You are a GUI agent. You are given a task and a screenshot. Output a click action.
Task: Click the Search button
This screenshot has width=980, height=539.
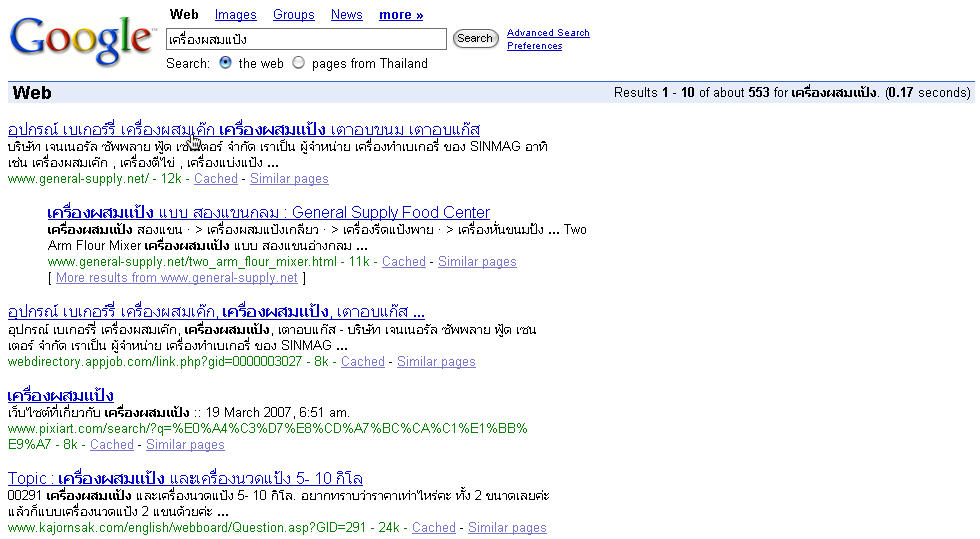(475, 38)
